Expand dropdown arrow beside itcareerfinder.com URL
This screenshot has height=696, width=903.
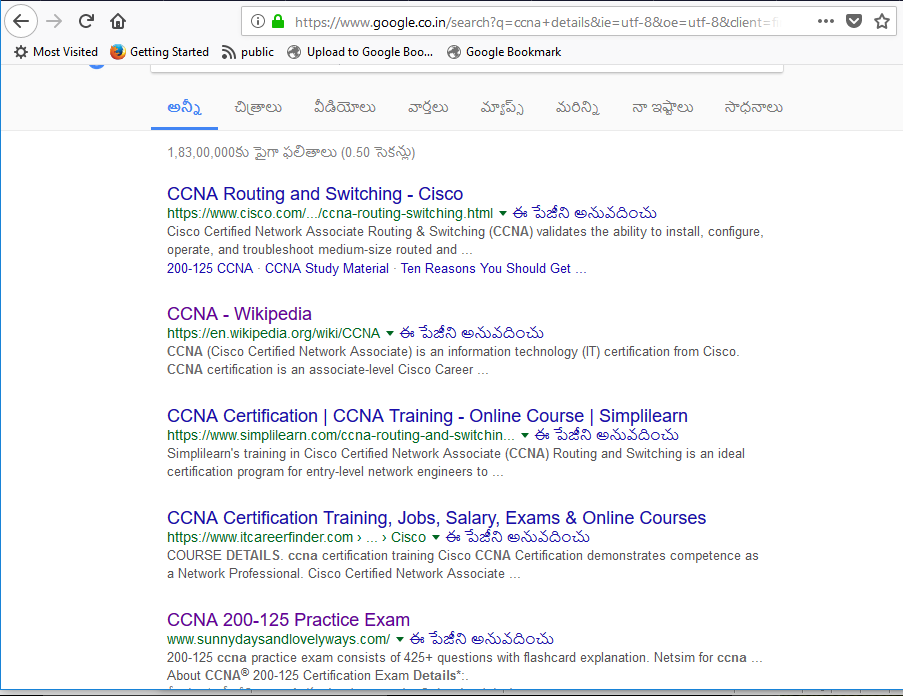(x=436, y=537)
